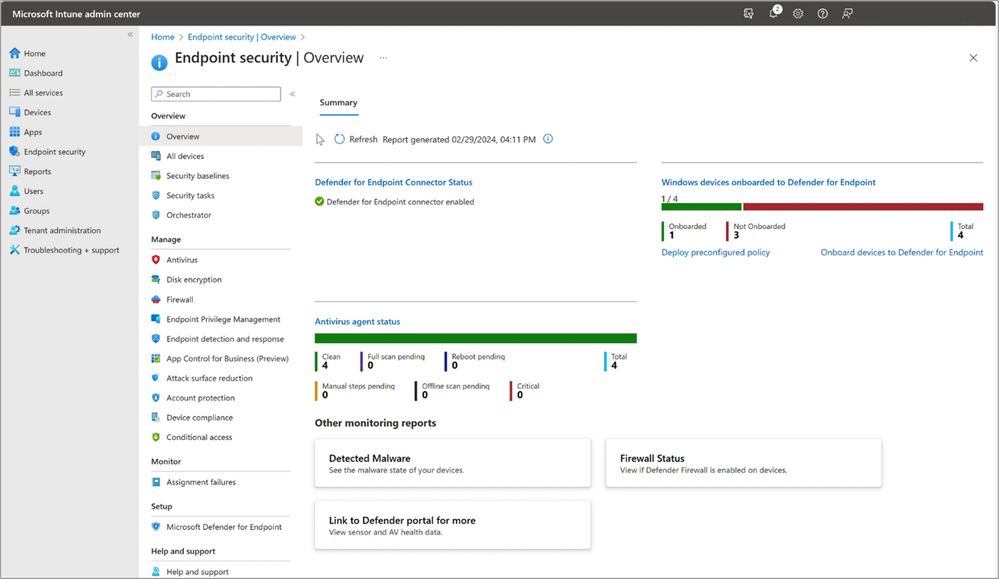Click the Refresh button label
Viewport: 999px width, 579px height.
363,139
